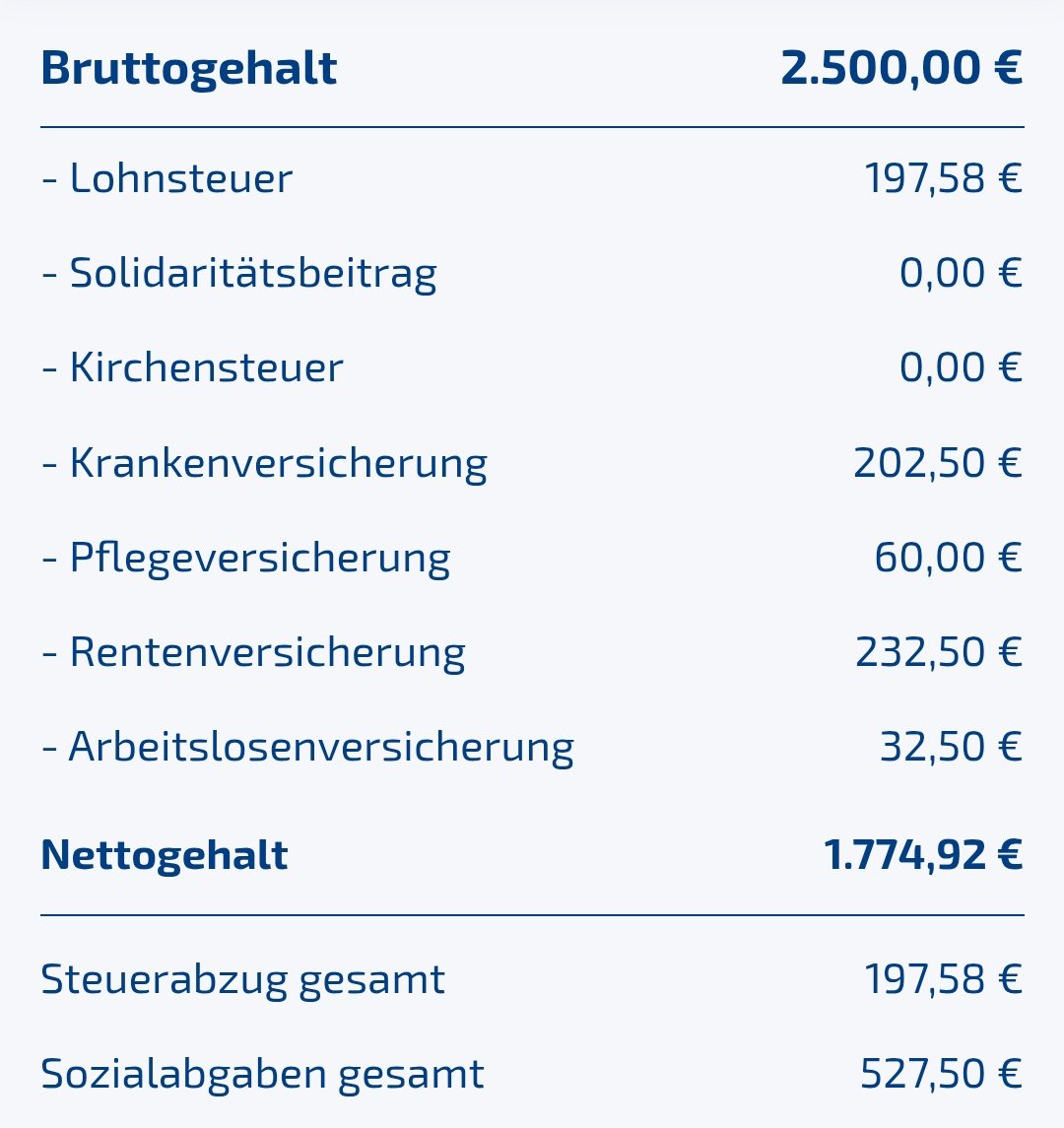Select the 202,50 € health insurance amount

point(938,462)
